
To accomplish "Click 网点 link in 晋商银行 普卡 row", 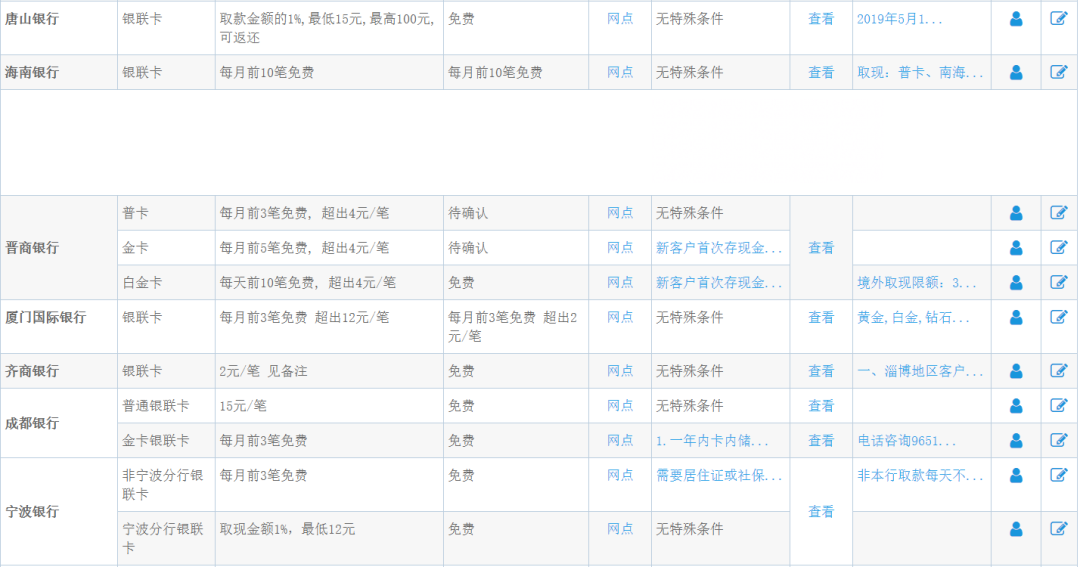I will click(620, 213).
